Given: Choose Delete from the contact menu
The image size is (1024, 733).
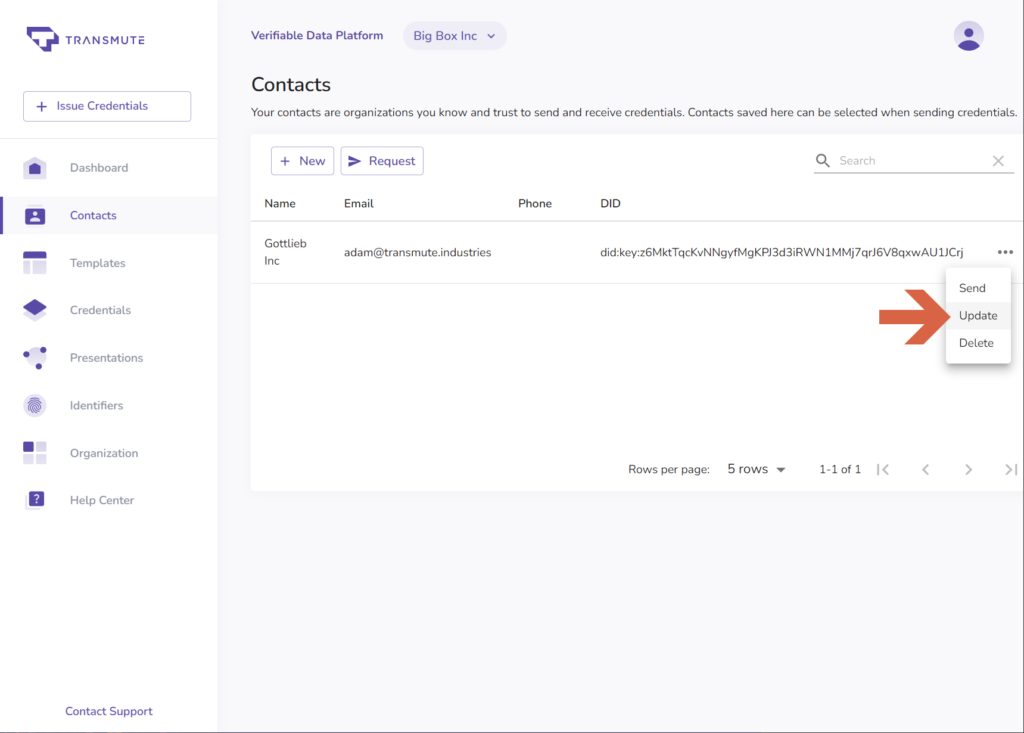Looking at the screenshot, I should coord(978,343).
